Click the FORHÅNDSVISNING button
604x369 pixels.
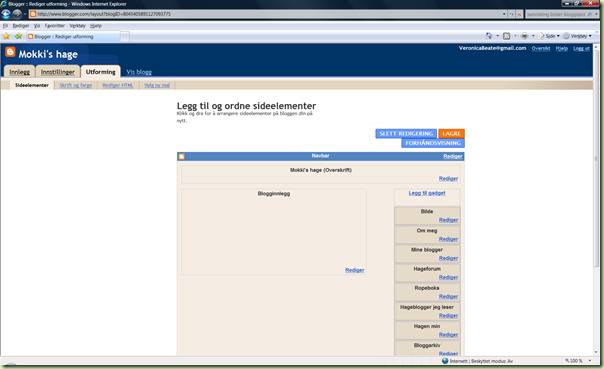[x=433, y=143]
